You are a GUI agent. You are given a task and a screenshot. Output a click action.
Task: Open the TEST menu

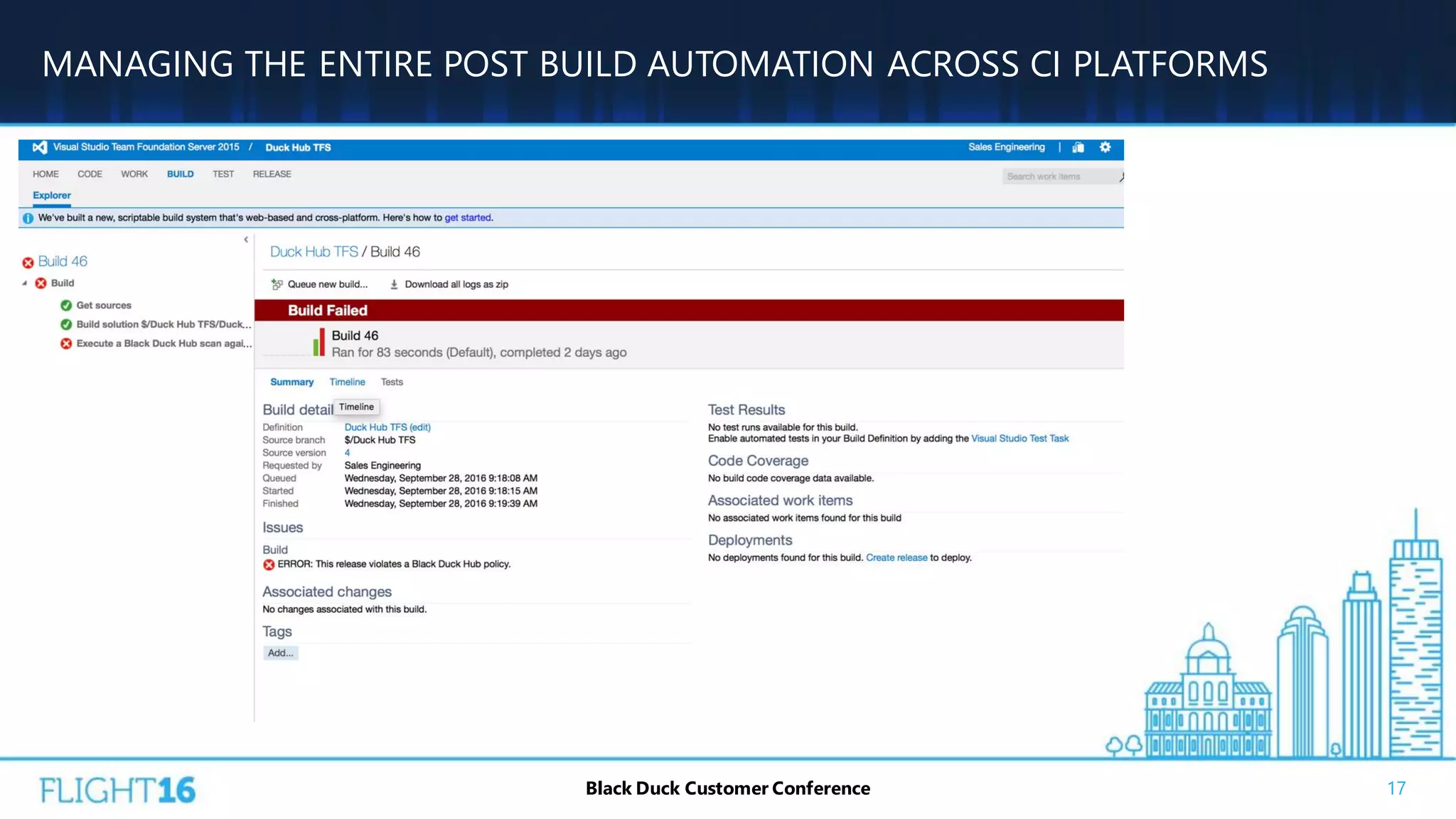(x=223, y=174)
